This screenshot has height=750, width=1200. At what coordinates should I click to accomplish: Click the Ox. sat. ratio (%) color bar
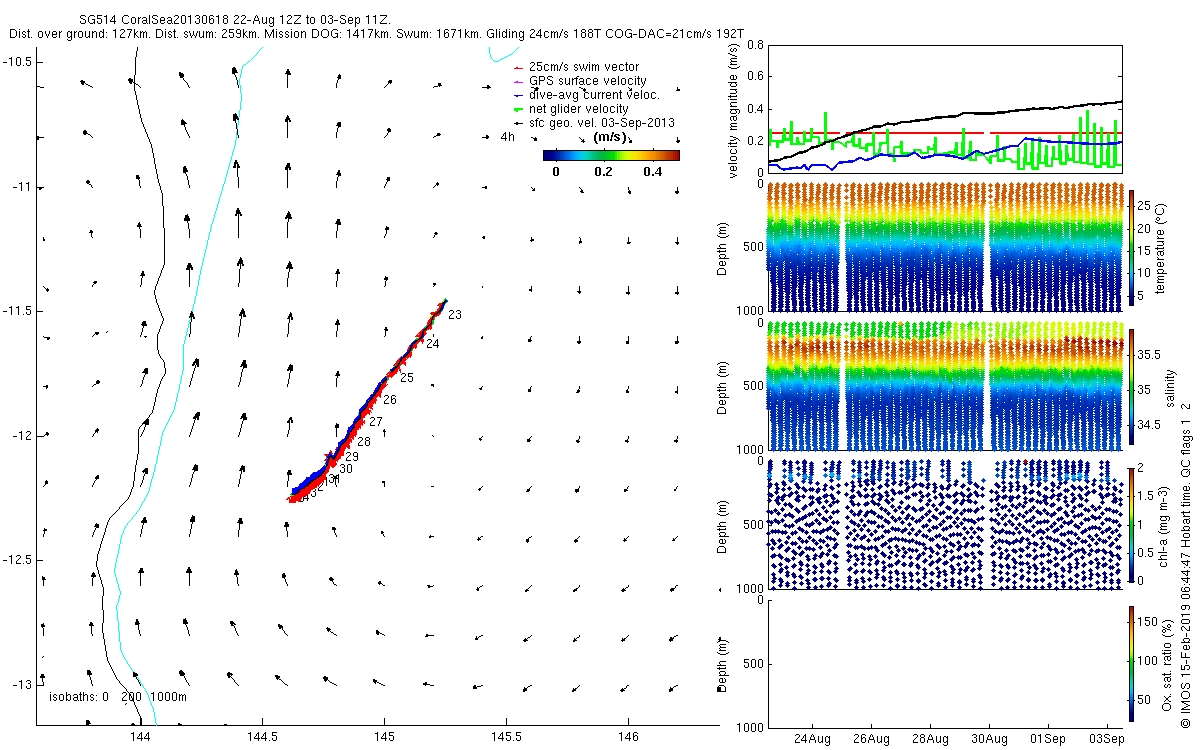(x=1132, y=662)
